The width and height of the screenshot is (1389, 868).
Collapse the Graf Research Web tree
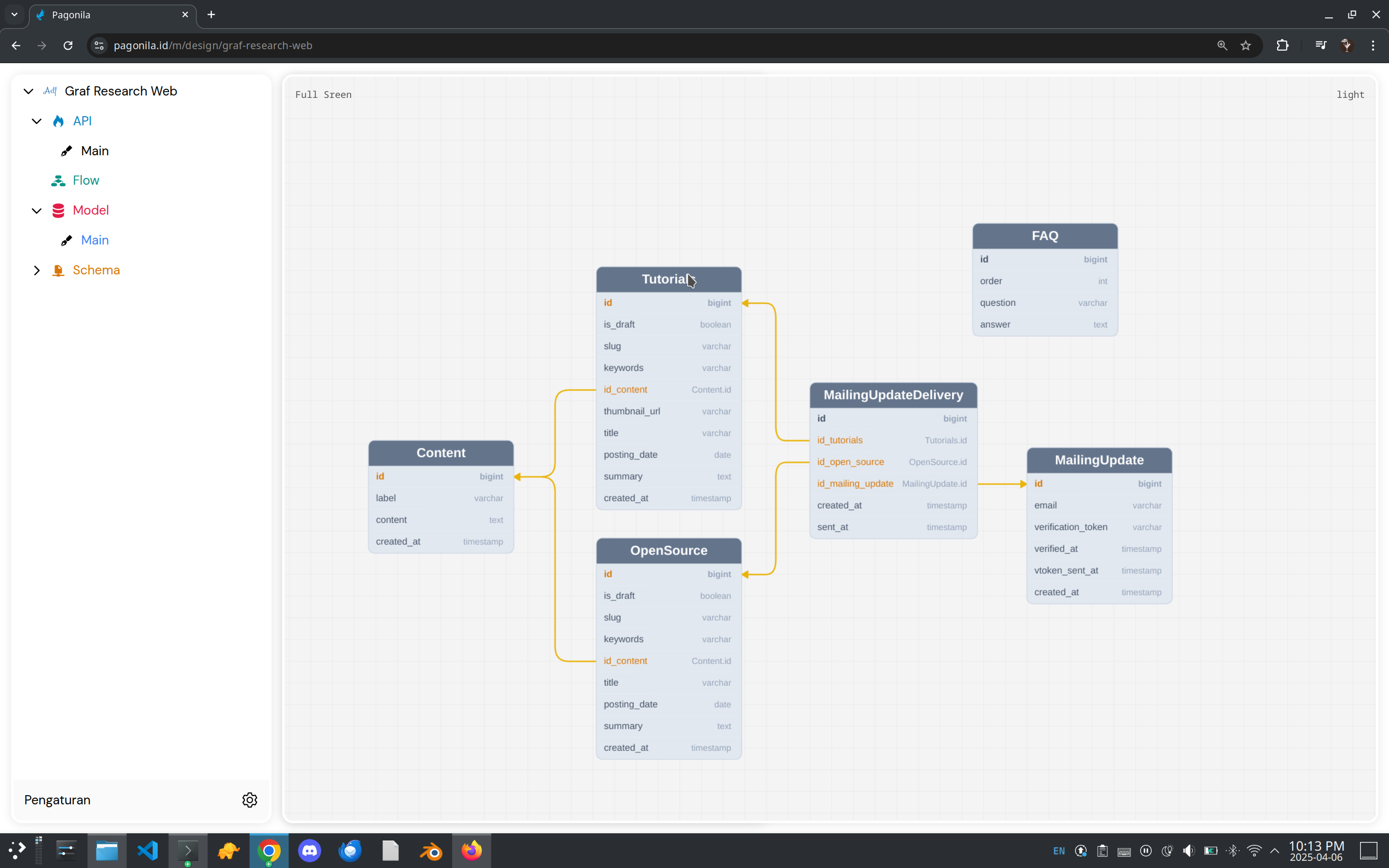click(28, 91)
